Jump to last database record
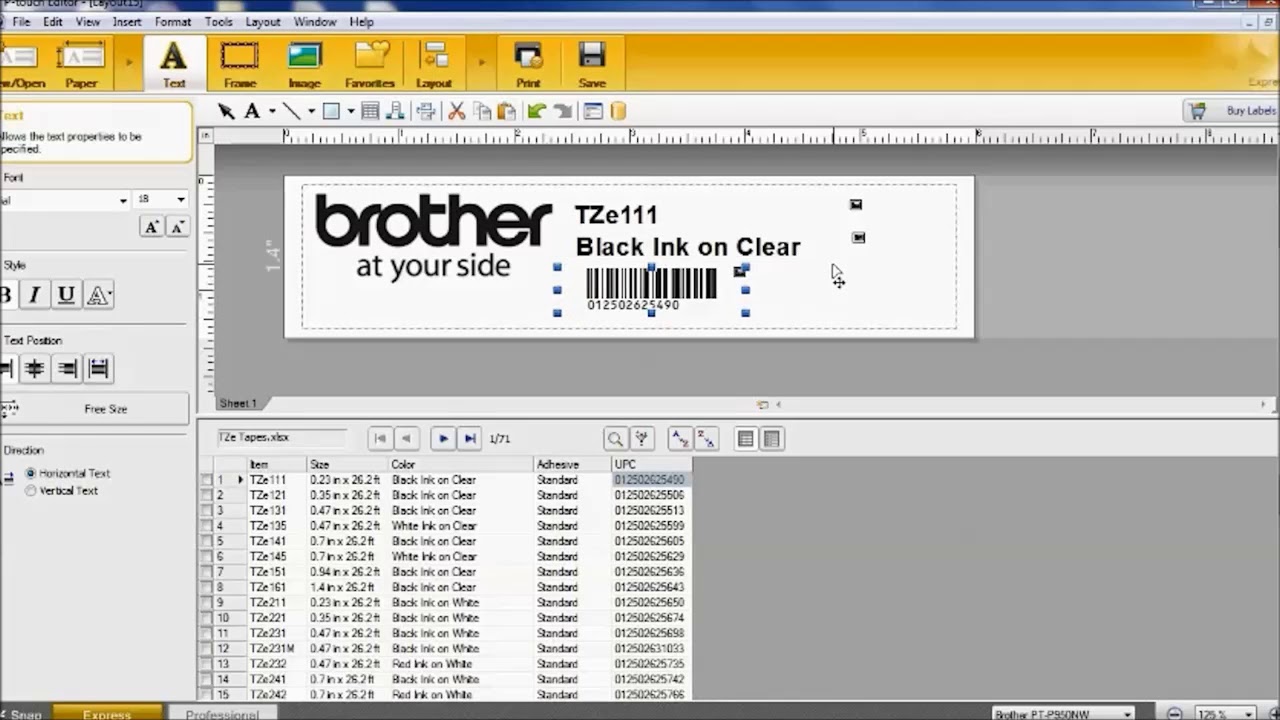The height and width of the screenshot is (720, 1280). tap(469, 439)
